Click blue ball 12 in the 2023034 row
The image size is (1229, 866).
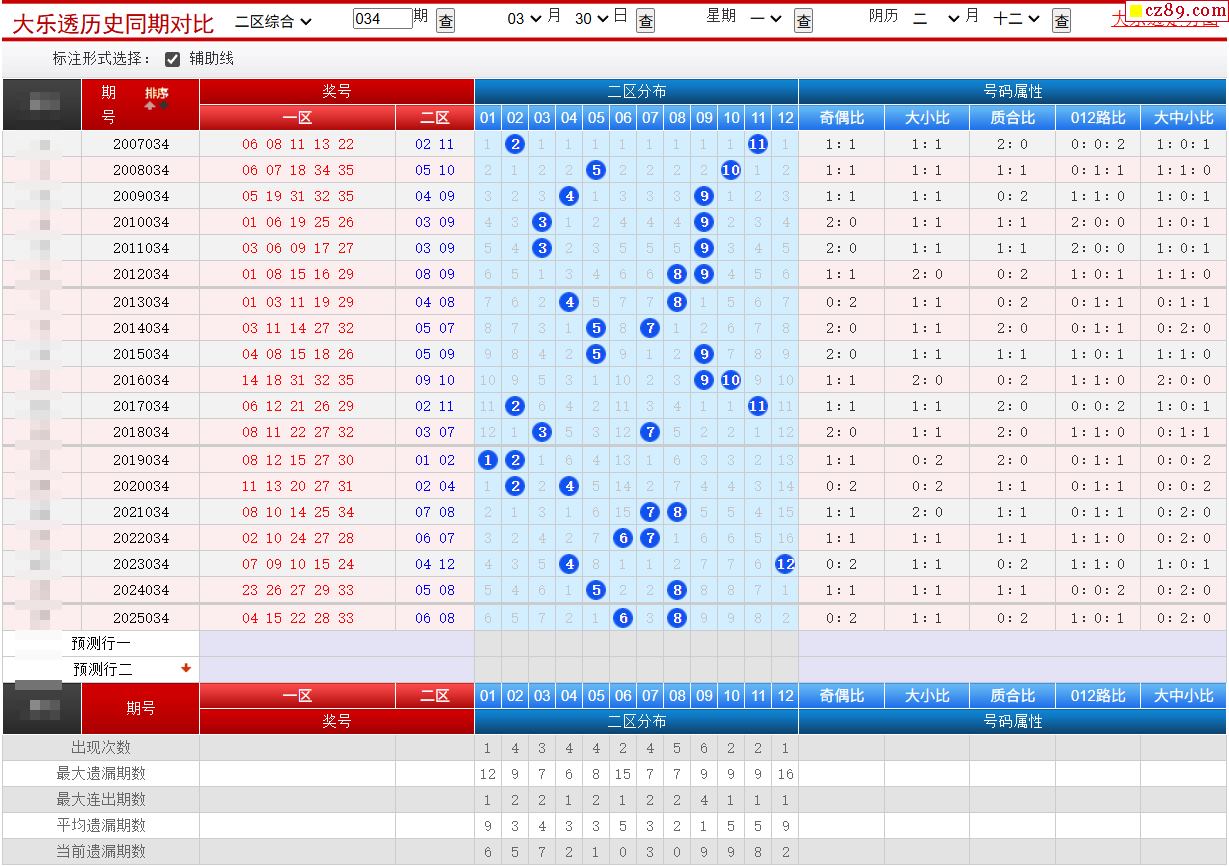(785, 564)
